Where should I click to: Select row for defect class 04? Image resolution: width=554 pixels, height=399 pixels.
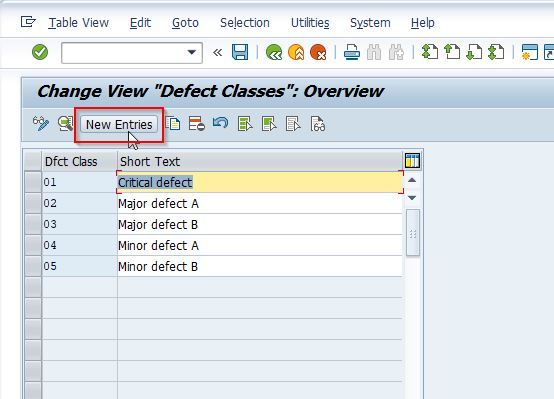[x=33, y=245]
